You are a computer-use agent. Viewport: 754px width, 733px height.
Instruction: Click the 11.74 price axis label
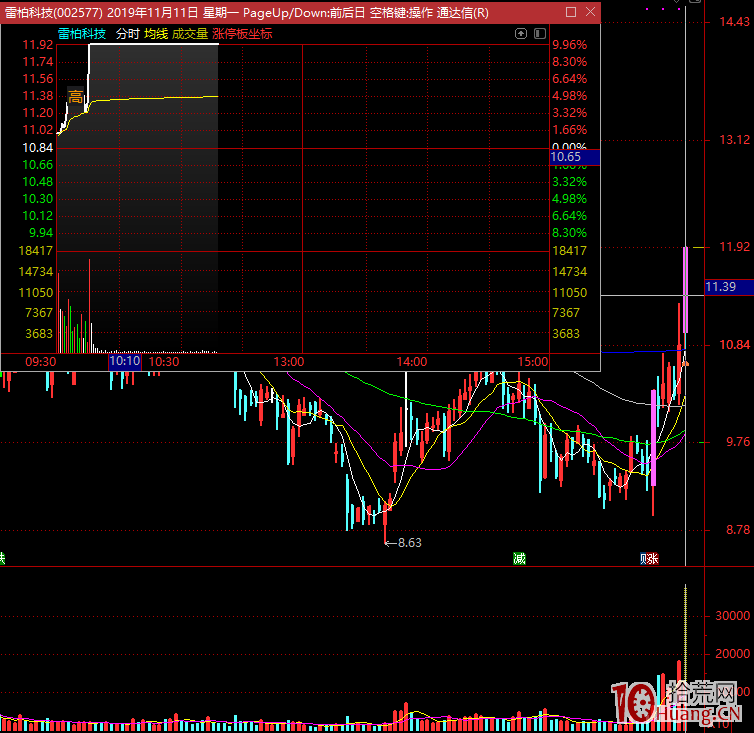coord(38,62)
